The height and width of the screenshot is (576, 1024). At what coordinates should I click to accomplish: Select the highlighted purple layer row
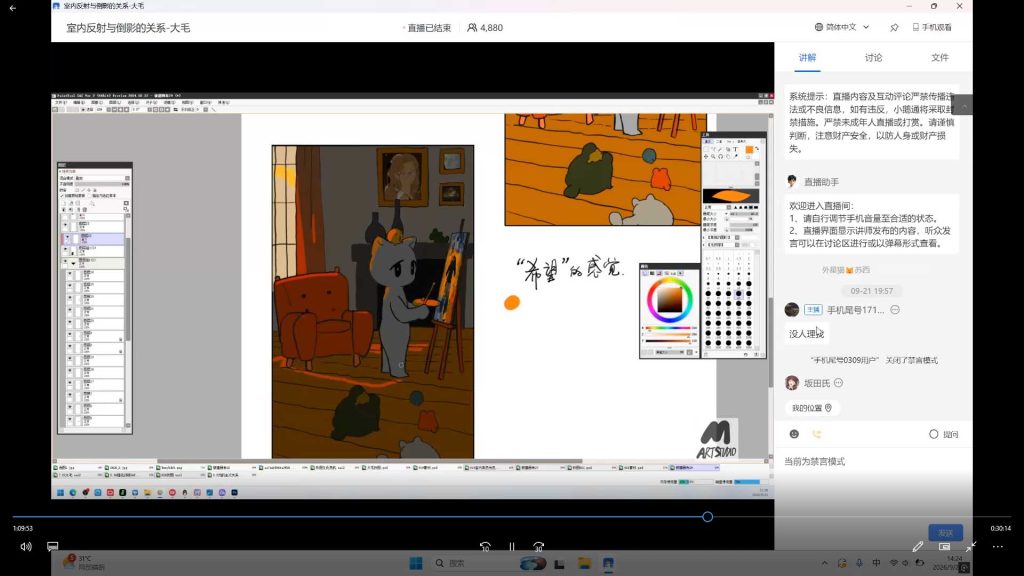coord(91,239)
